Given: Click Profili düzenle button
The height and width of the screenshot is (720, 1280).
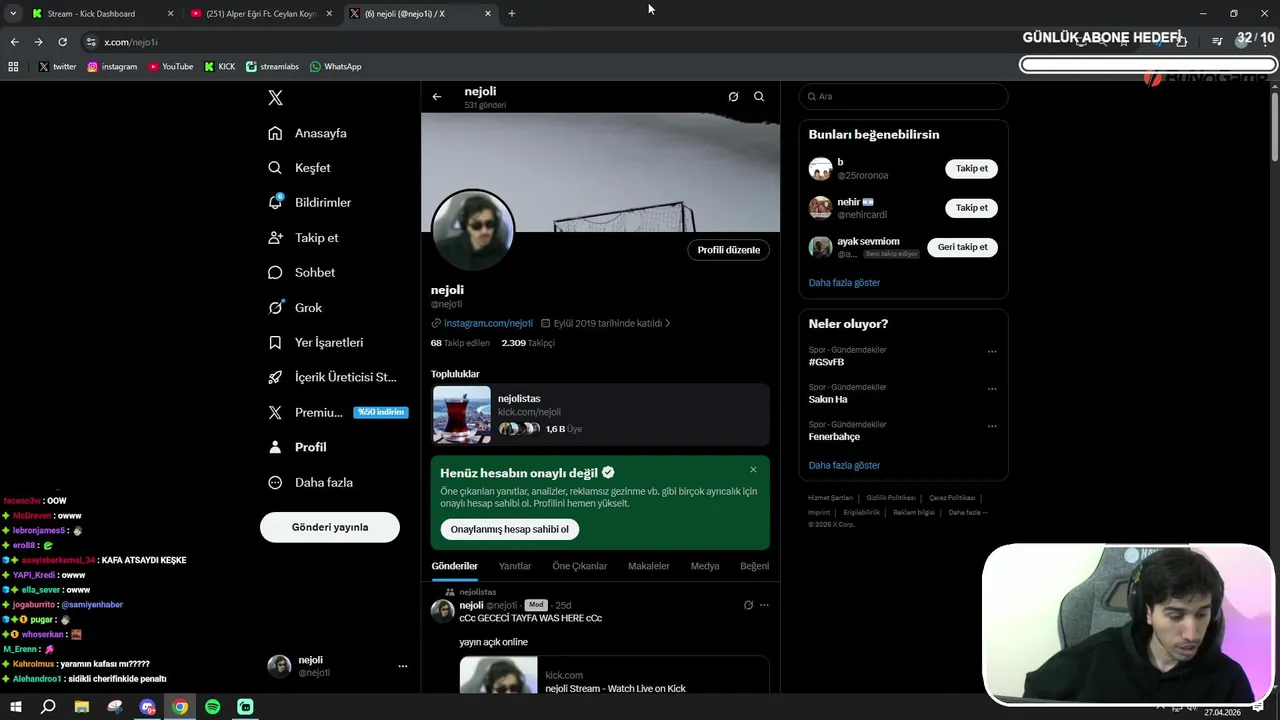Looking at the screenshot, I should tap(729, 250).
